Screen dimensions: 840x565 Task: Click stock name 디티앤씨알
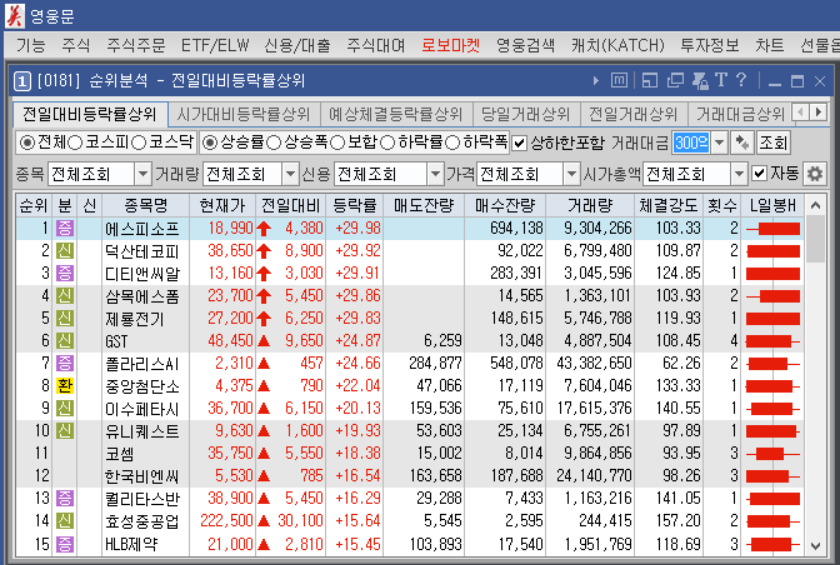142,274
